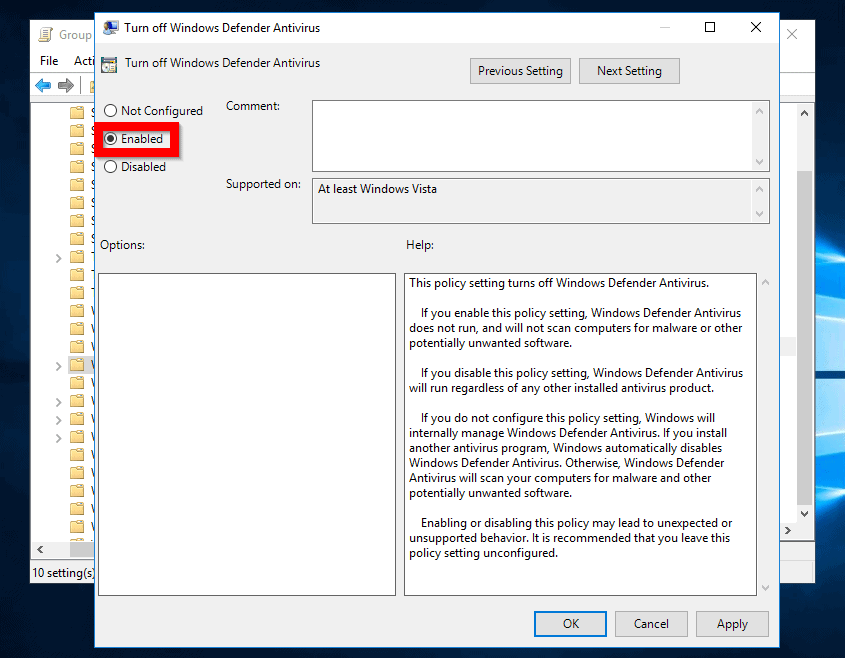Viewport: 845px width, 658px height.
Task: Click the left scroll arrow under the tree
Action: pyautogui.click(x=40, y=550)
